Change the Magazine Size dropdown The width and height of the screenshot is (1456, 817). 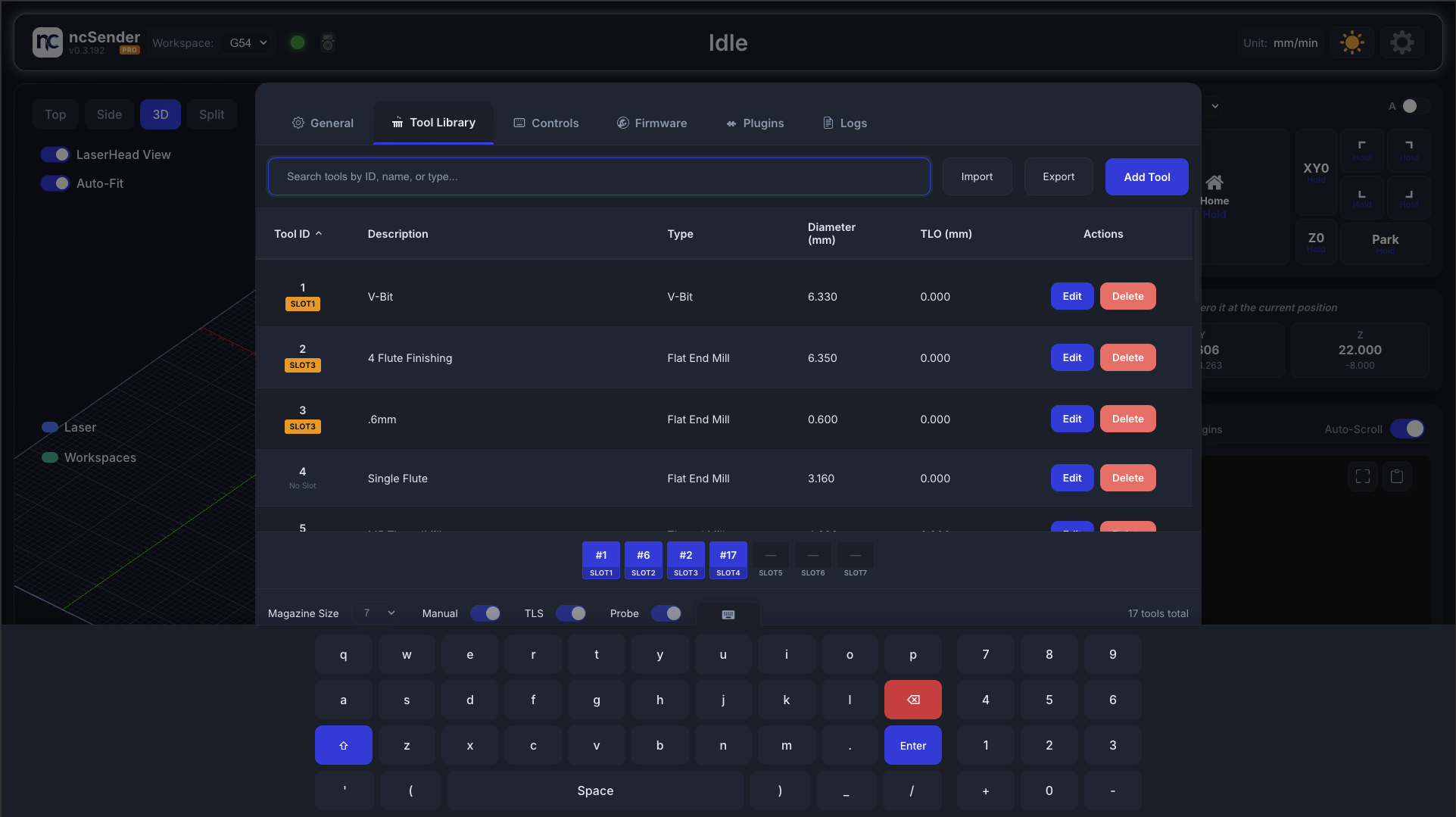(x=376, y=613)
